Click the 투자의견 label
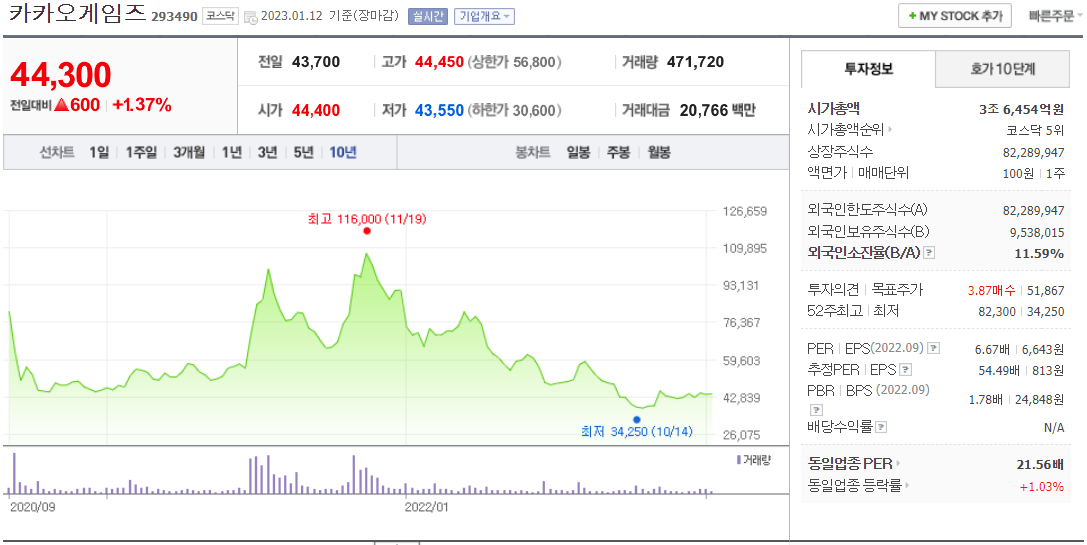 tap(833, 289)
